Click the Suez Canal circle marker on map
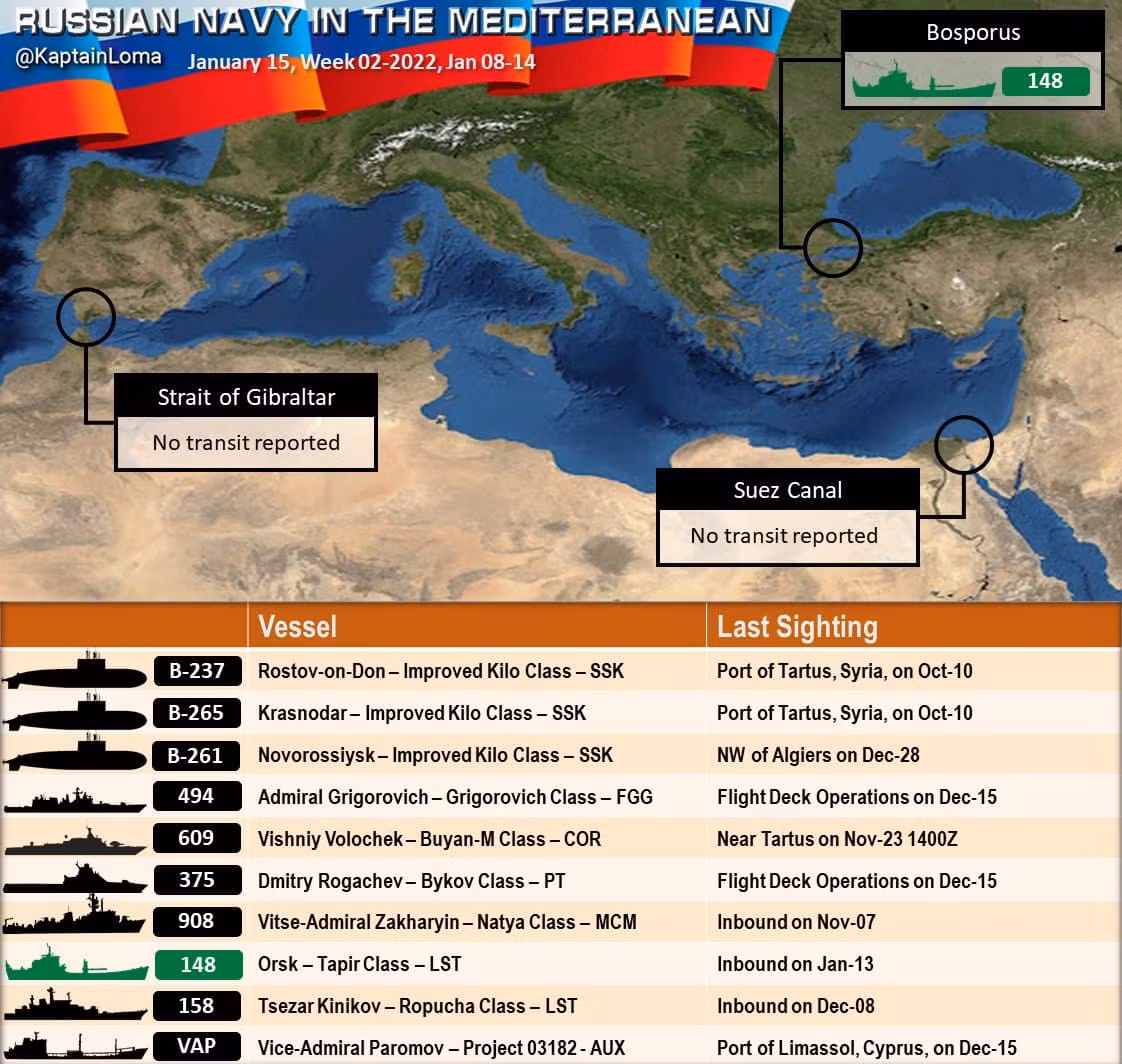Viewport: 1122px width, 1064px height. (x=964, y=445)
